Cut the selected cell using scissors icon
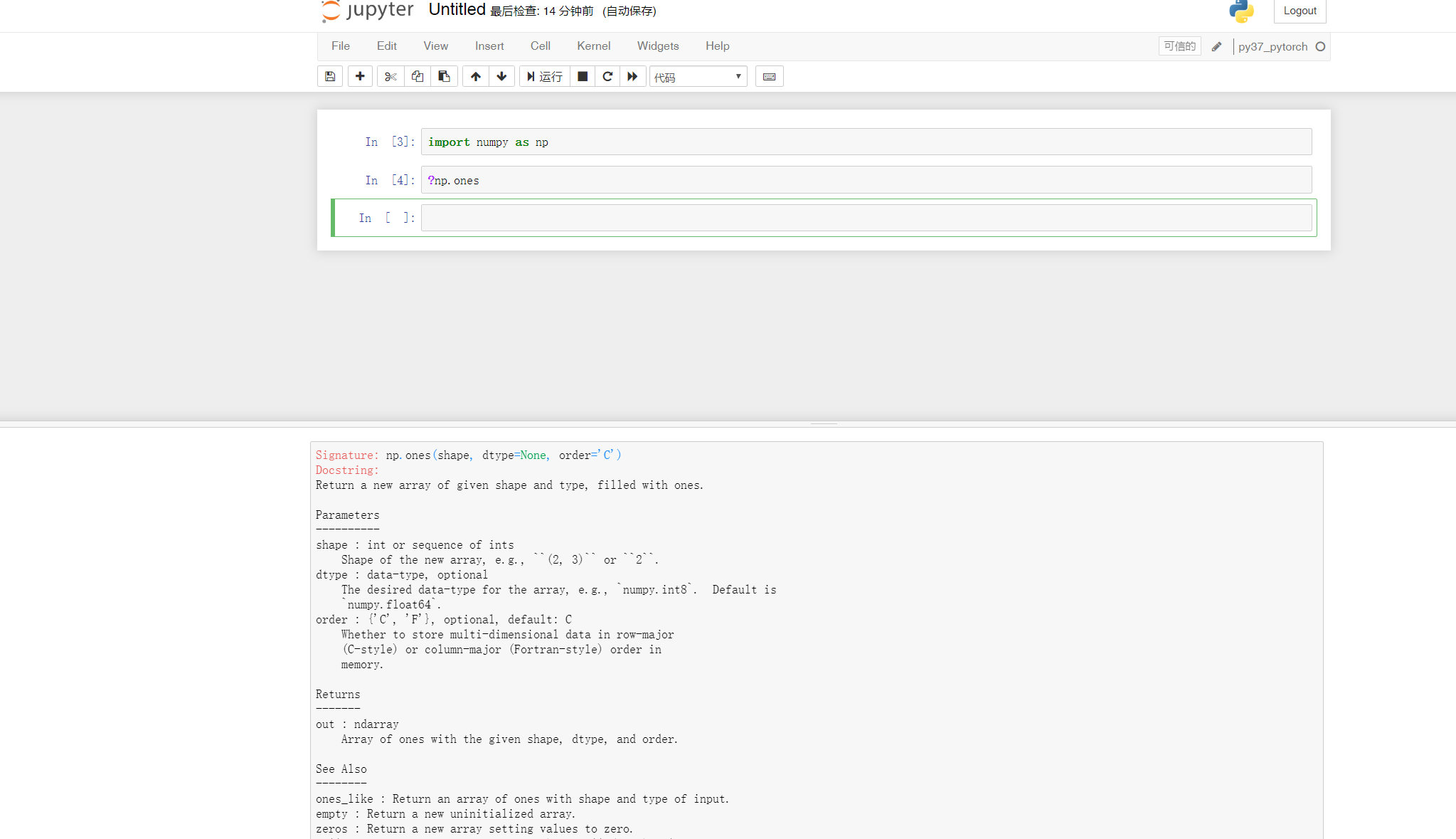Image resolution: width=1456 pixels, height=839 pixels. pyautogui.click(x=390, y=76)
